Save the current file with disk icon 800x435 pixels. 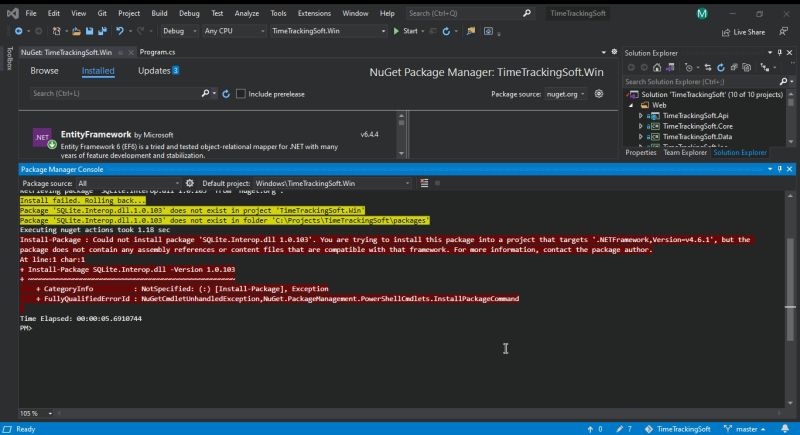[89, 31]
